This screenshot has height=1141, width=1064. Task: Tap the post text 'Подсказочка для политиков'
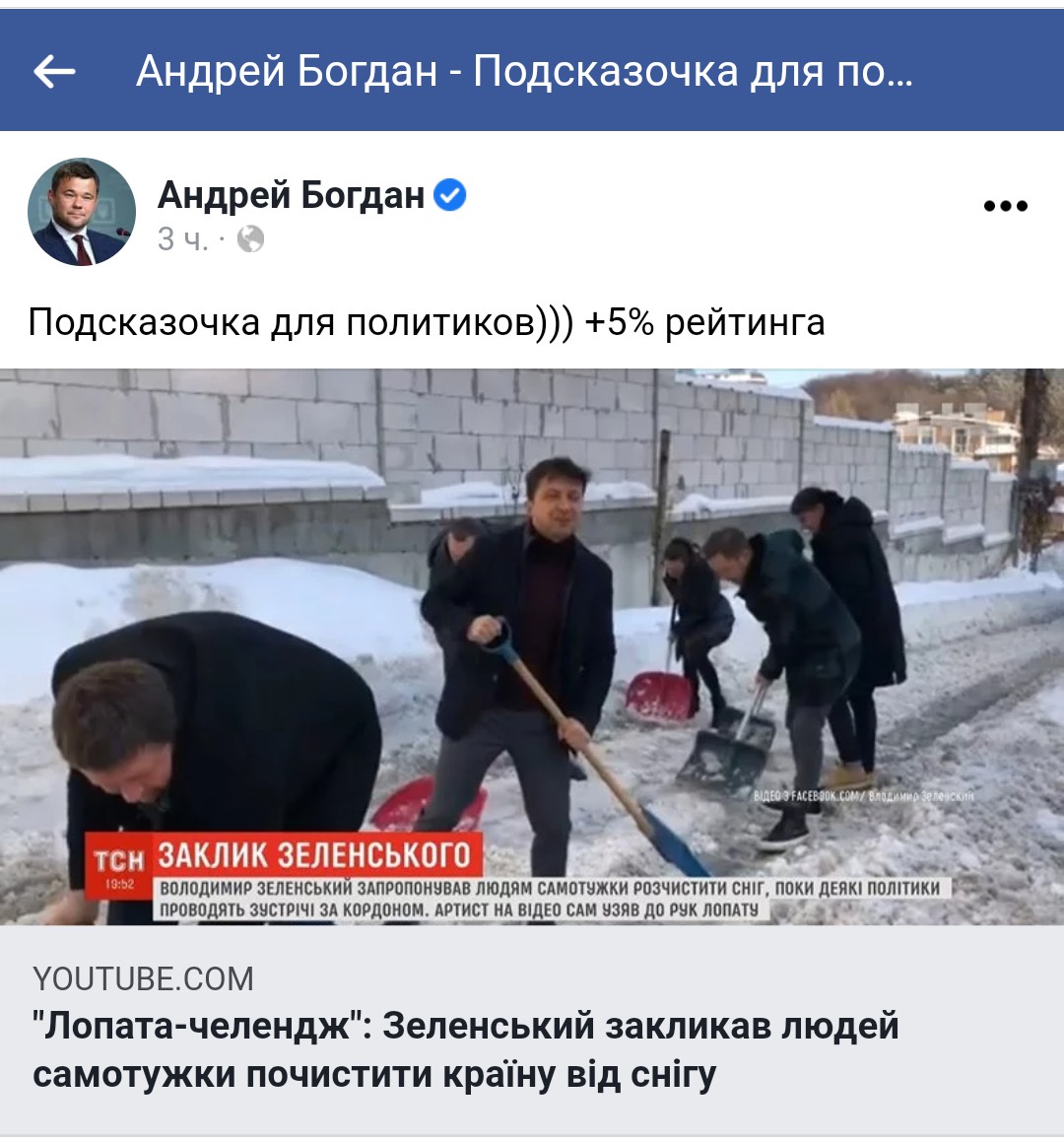[x=283, y=321]
